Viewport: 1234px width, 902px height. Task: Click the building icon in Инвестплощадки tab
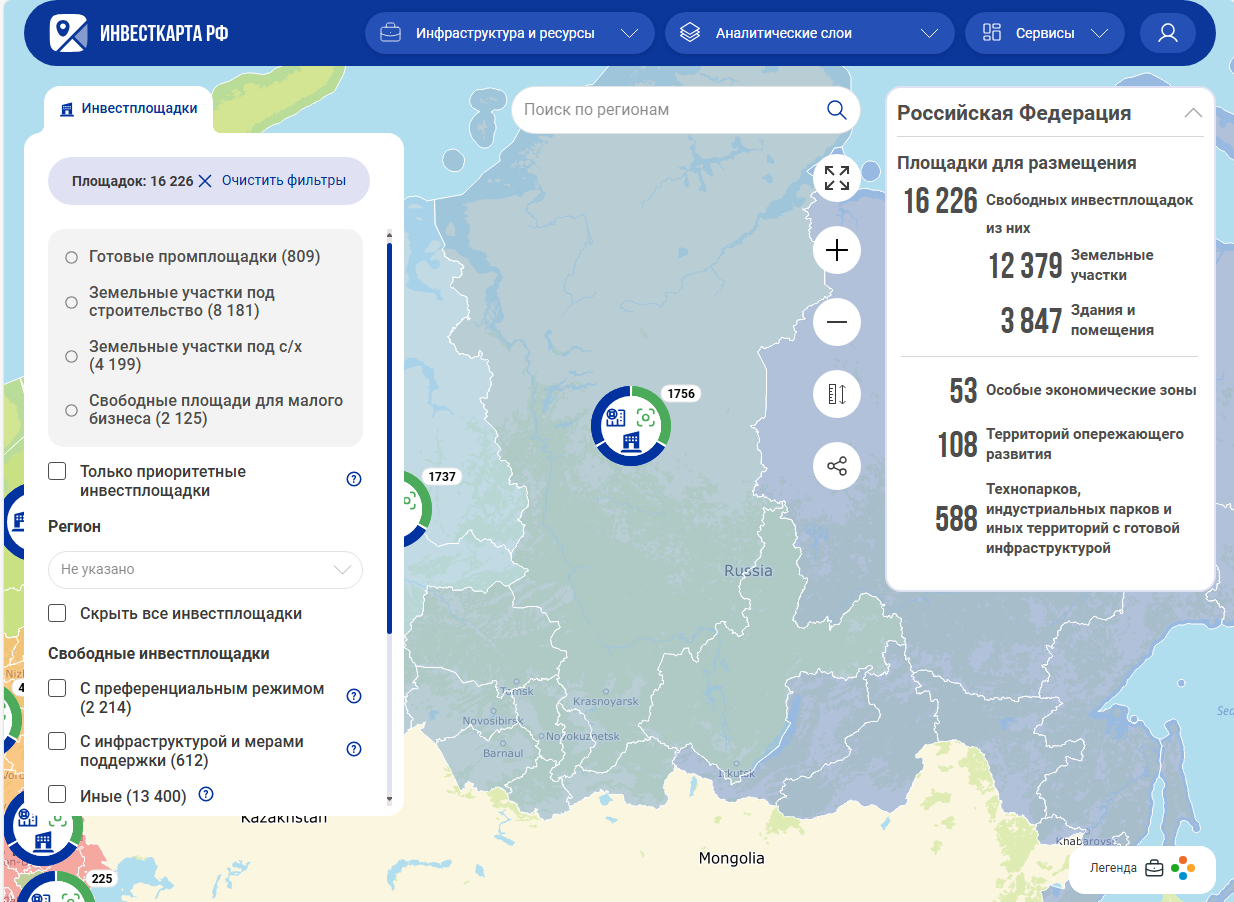[68, 109]
